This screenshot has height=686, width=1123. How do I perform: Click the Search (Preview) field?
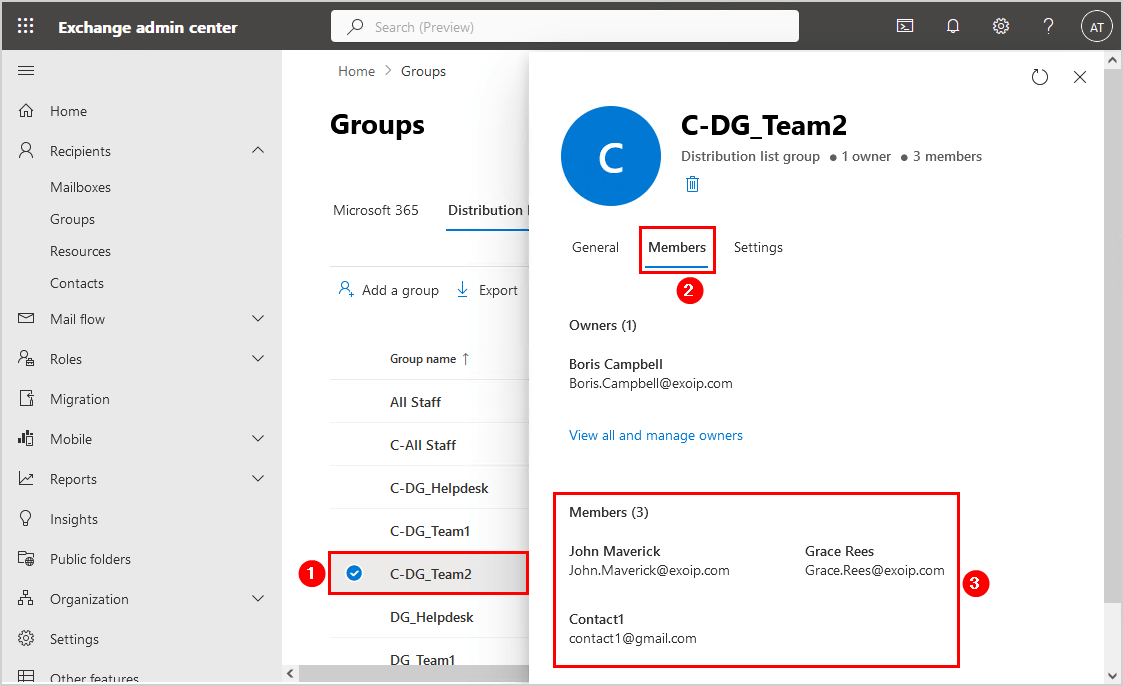(x=565, y=27)
